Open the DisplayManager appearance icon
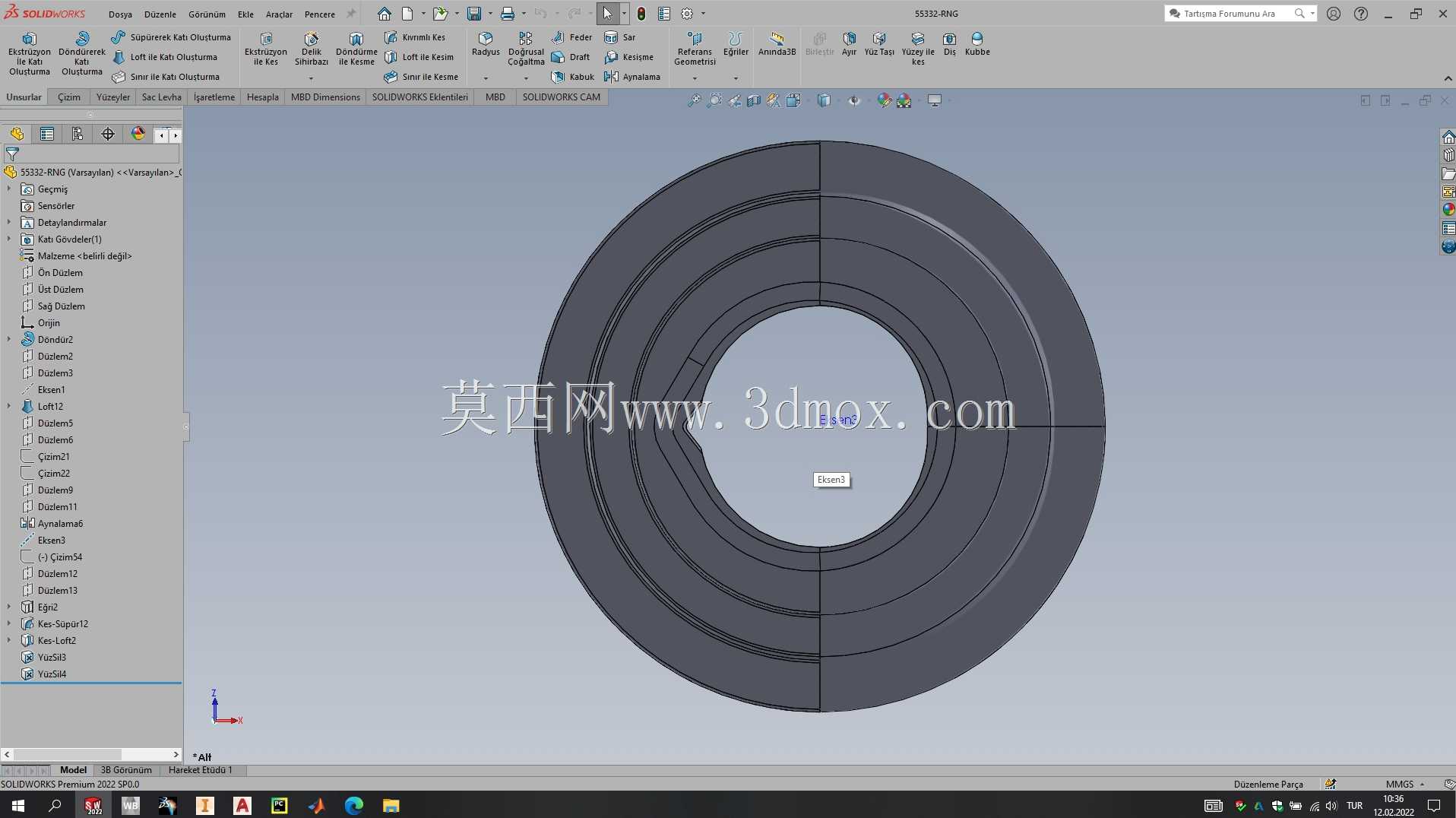1456x818 pixels. (x=138, y=135)
